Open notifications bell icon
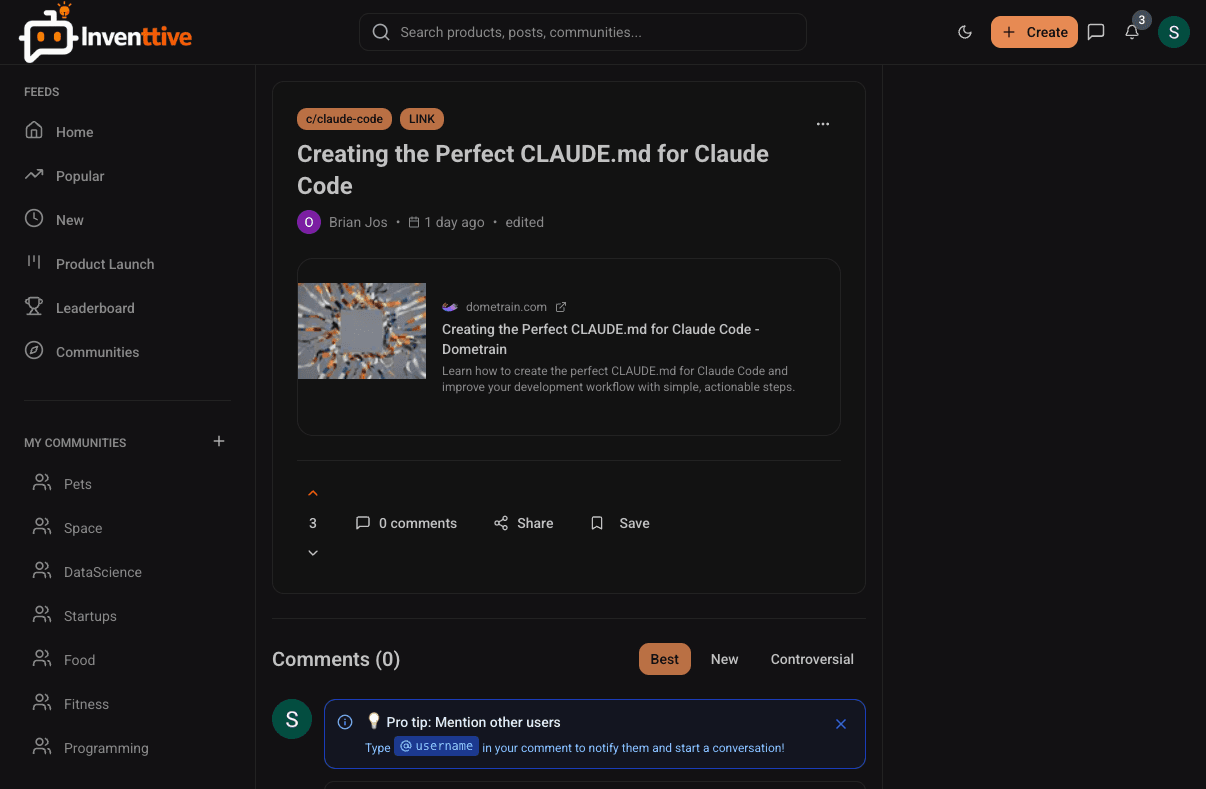 (1132, 32)
